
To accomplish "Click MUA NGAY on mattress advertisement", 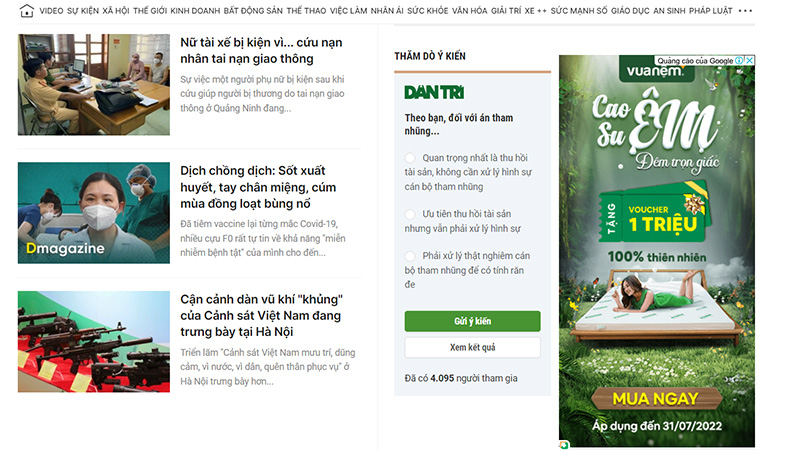I will pyautogui.click(x=656, y=398).
